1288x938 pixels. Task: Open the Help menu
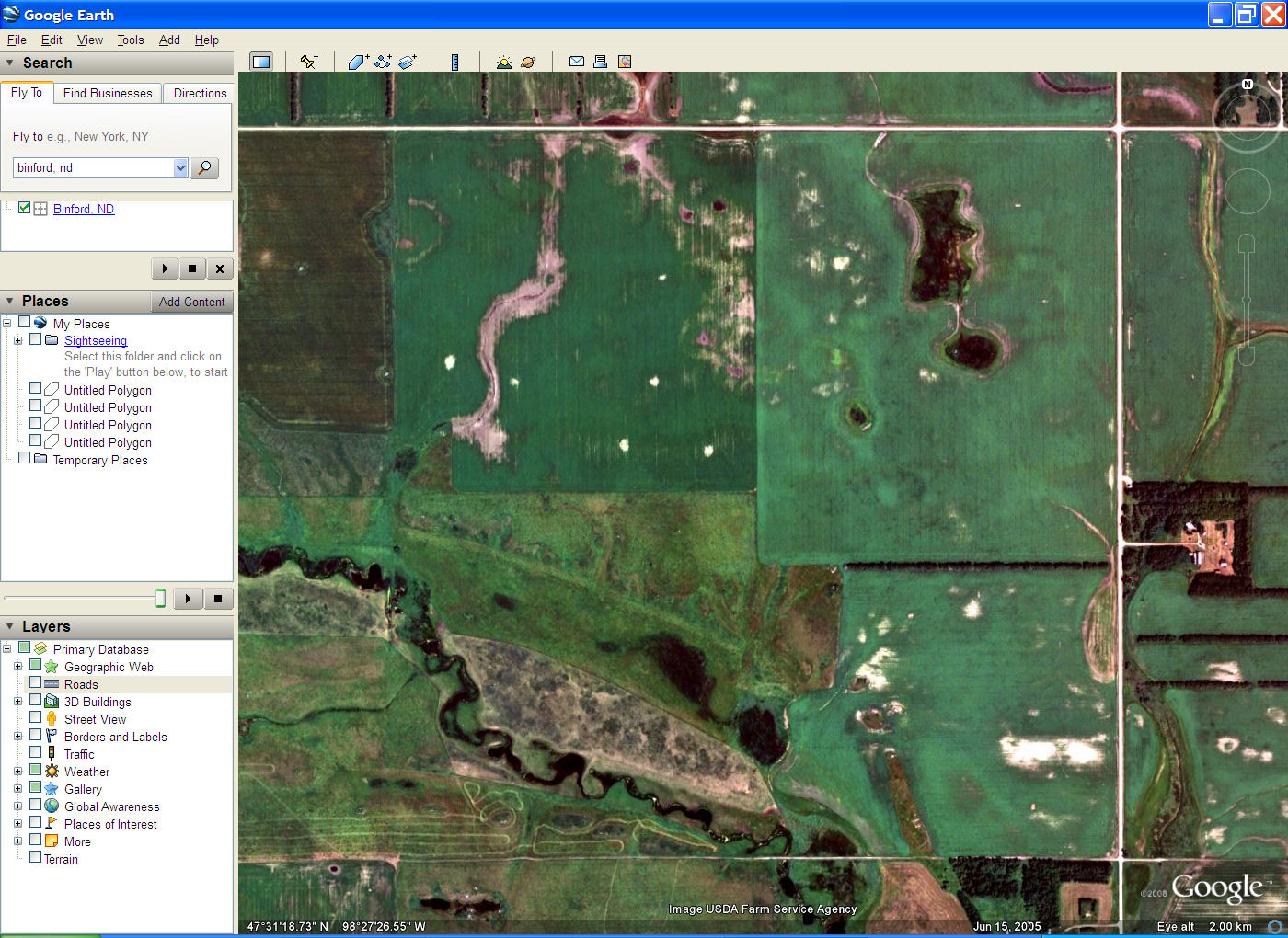pyautogui.click(x=207, y=40)
